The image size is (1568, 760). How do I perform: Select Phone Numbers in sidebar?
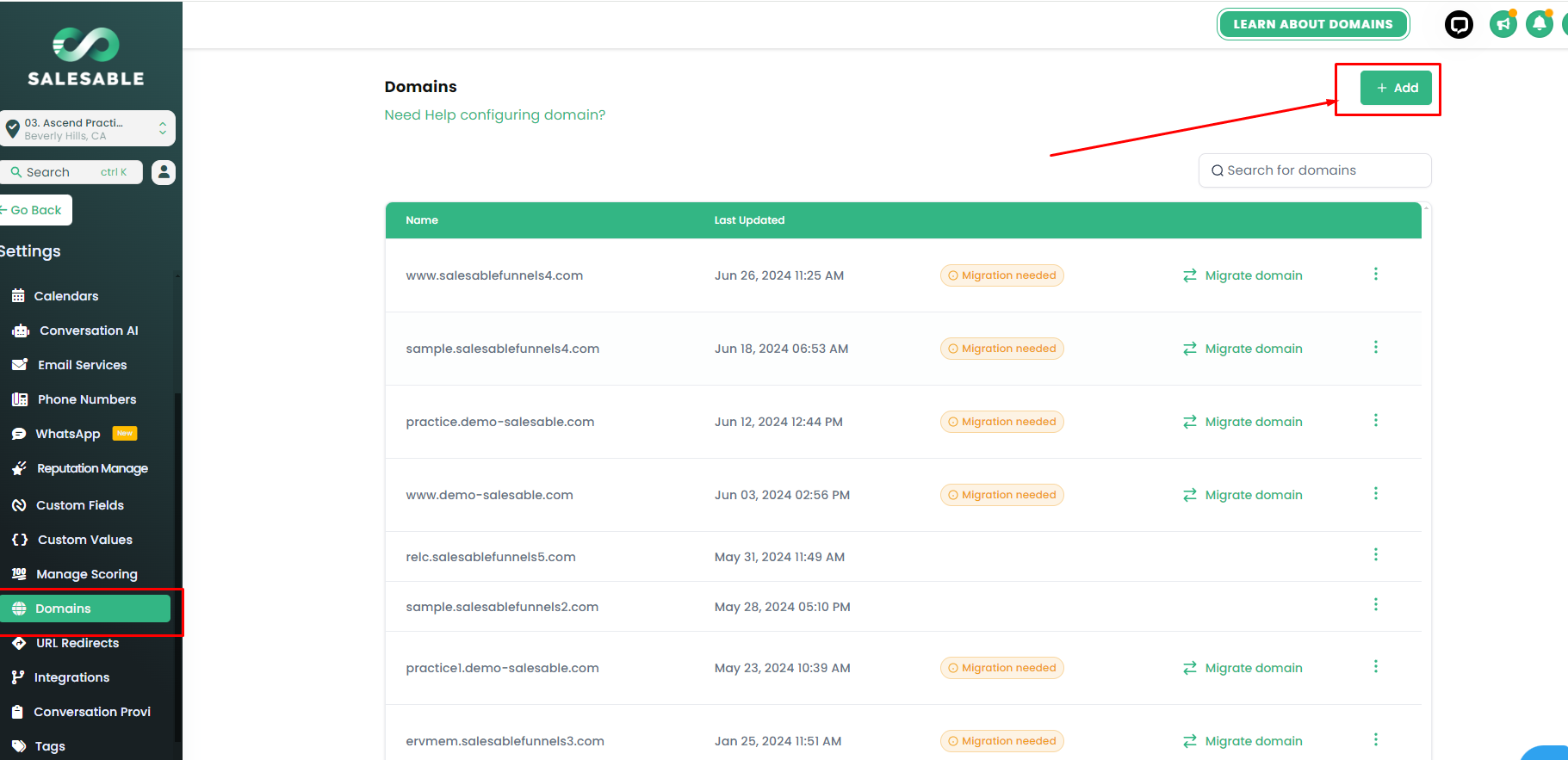coord(87,399)
